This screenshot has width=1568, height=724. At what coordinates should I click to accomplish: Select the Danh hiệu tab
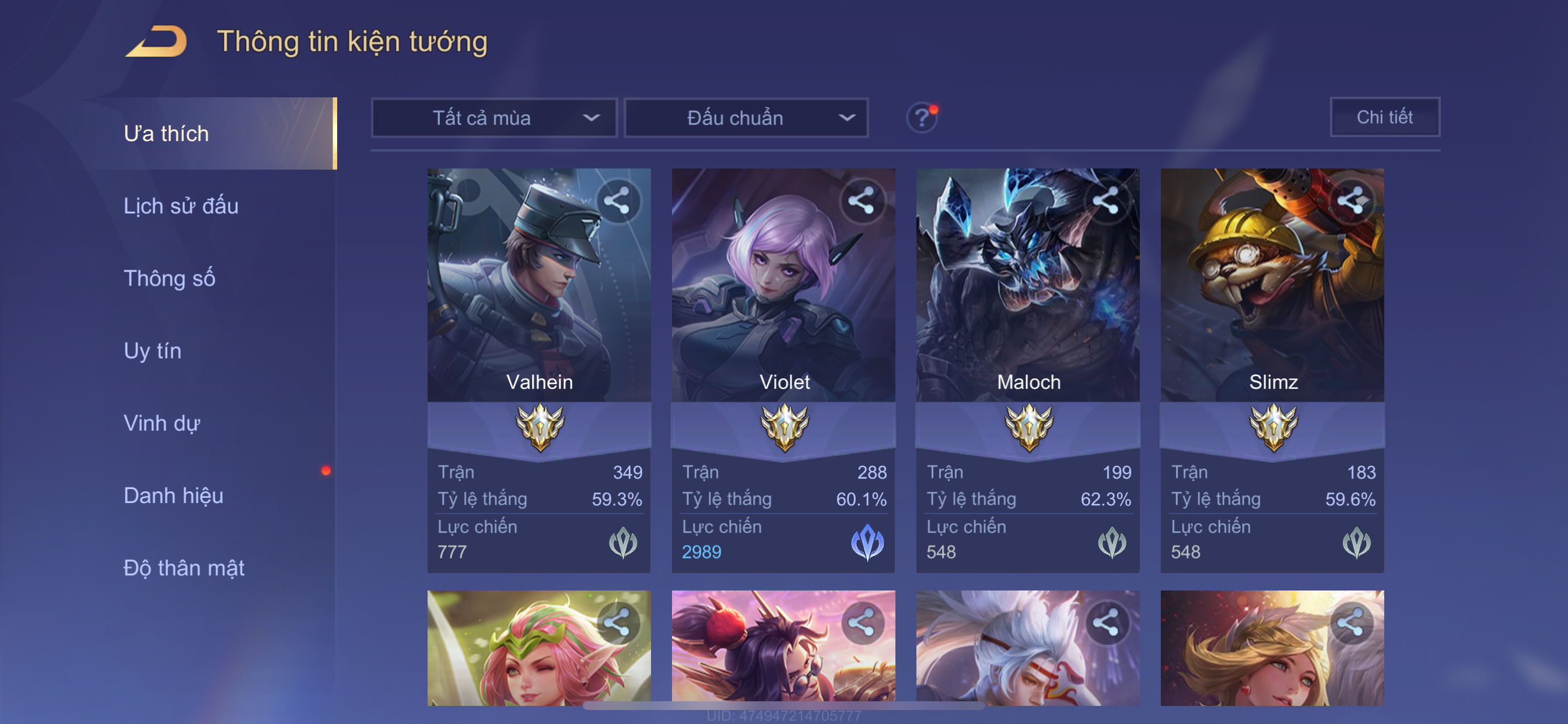(x=173, y=495)
